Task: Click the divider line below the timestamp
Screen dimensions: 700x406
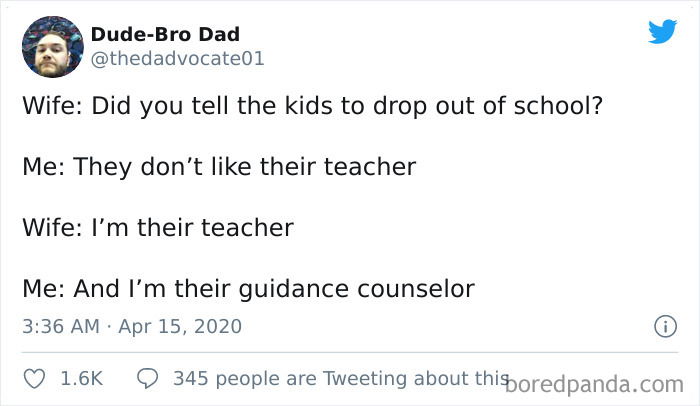Action: click(350, 352)
